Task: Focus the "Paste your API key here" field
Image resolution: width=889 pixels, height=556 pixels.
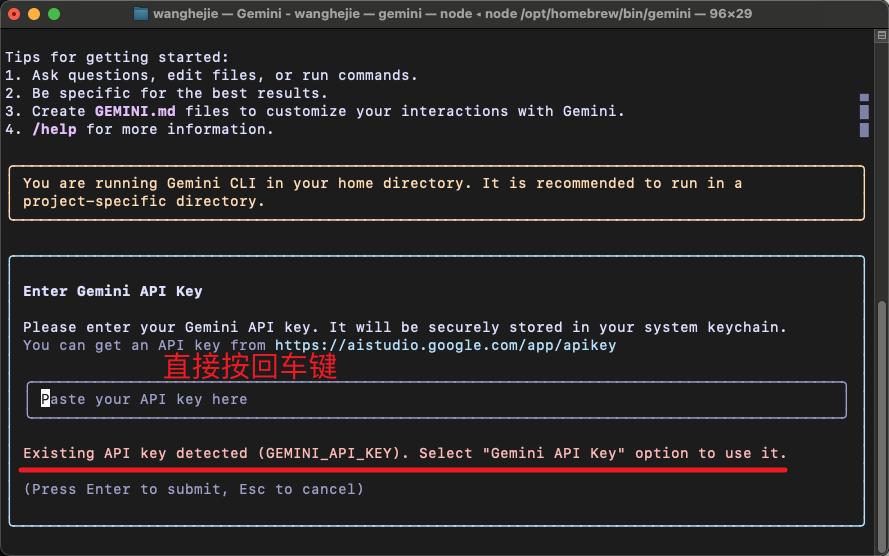Action: point(436,399)
